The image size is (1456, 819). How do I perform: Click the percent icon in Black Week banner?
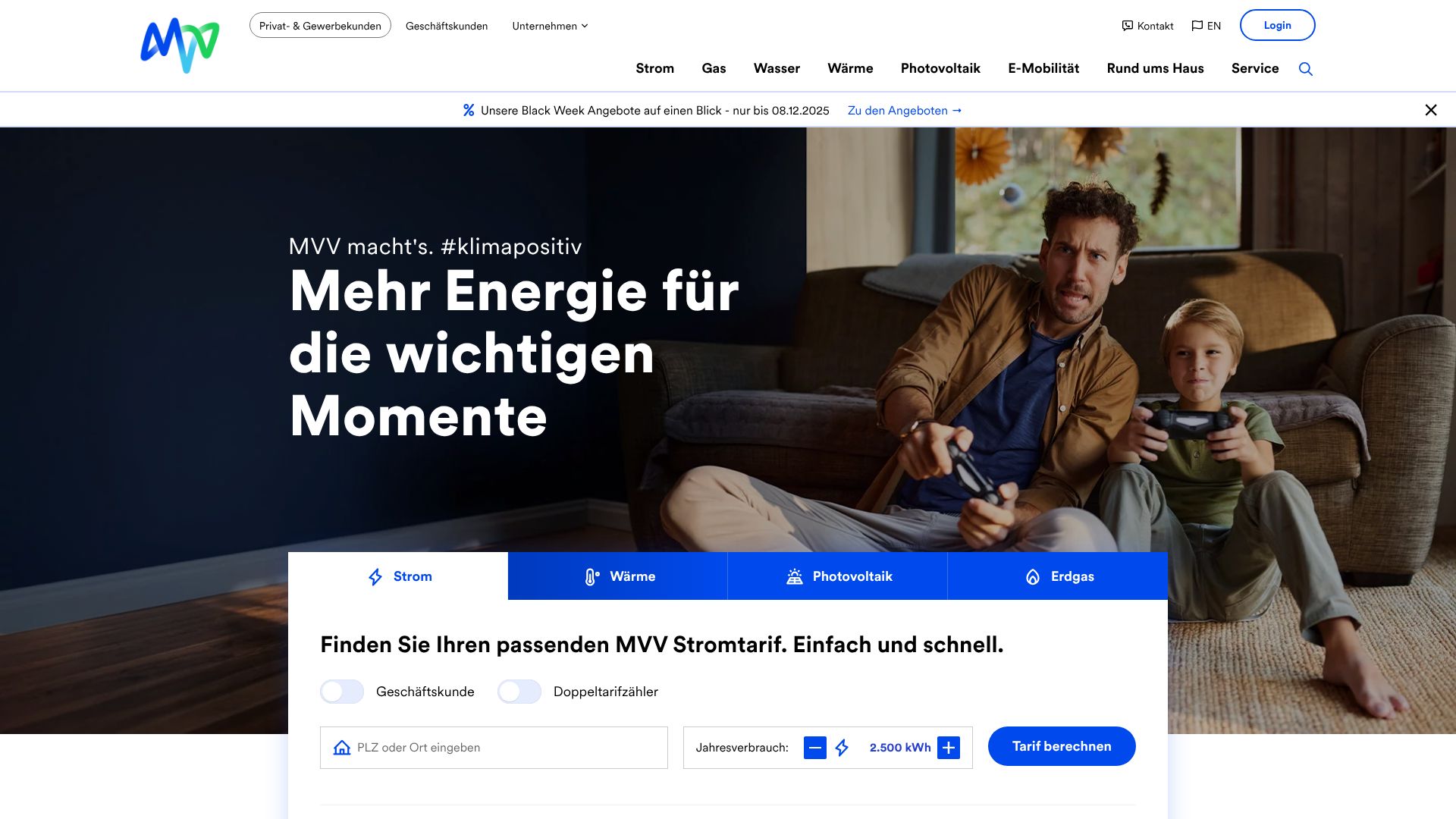469,111
